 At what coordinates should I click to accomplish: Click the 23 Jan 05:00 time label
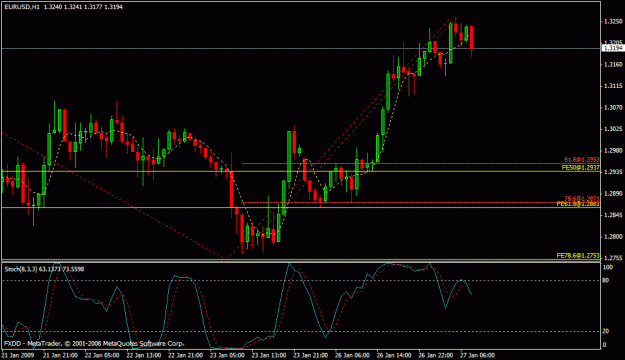(227, 355)
